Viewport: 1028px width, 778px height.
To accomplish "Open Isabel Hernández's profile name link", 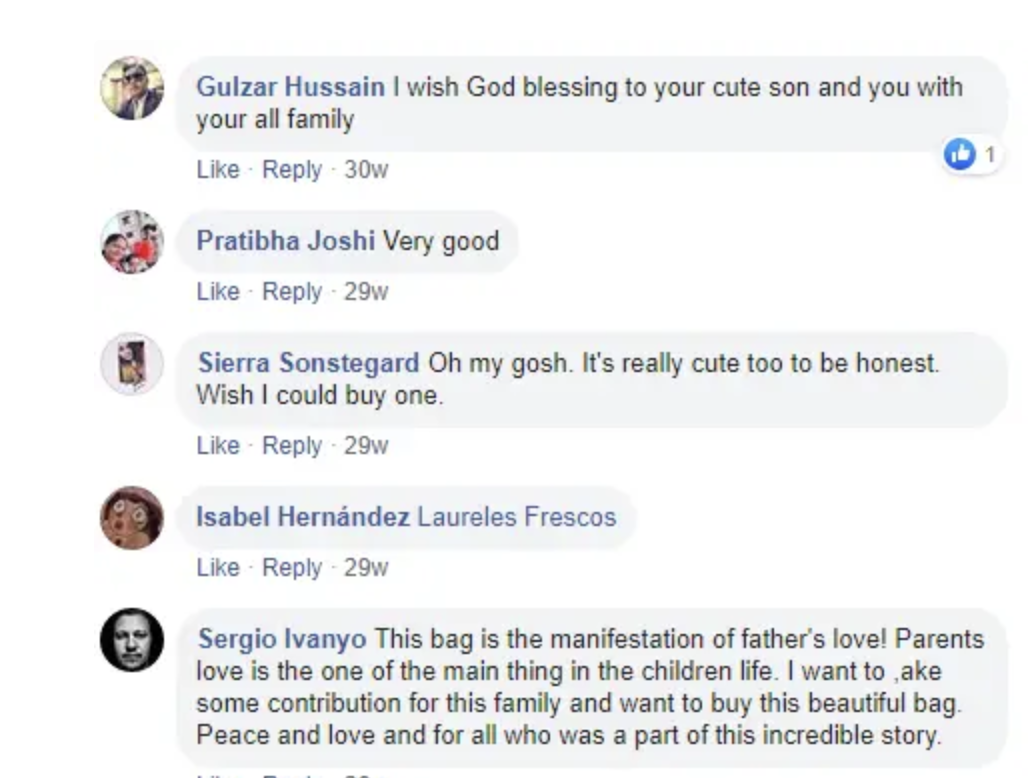I will (302, 517).
